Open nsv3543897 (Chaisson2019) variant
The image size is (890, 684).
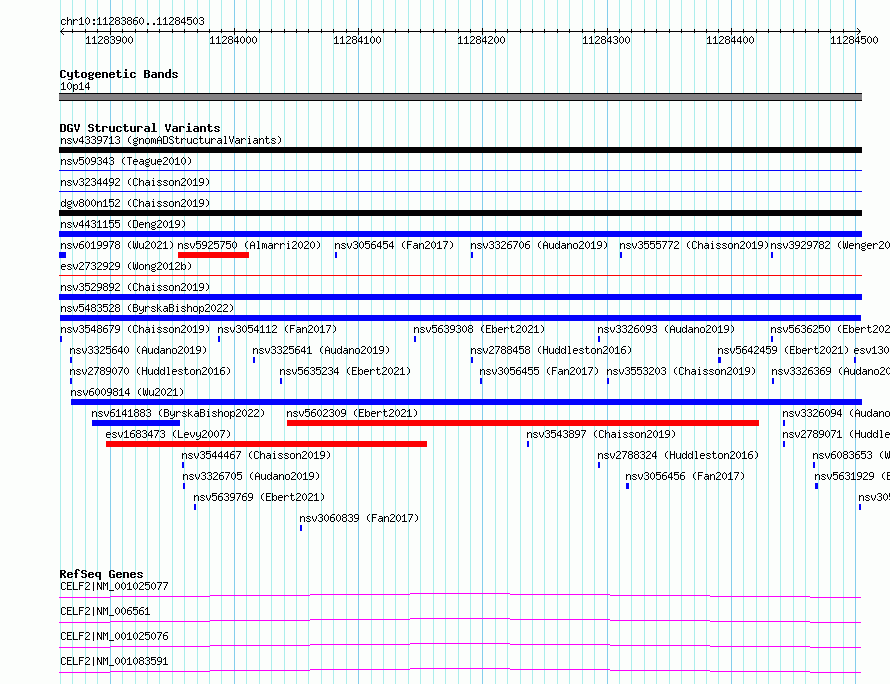(x=601, y=434)
